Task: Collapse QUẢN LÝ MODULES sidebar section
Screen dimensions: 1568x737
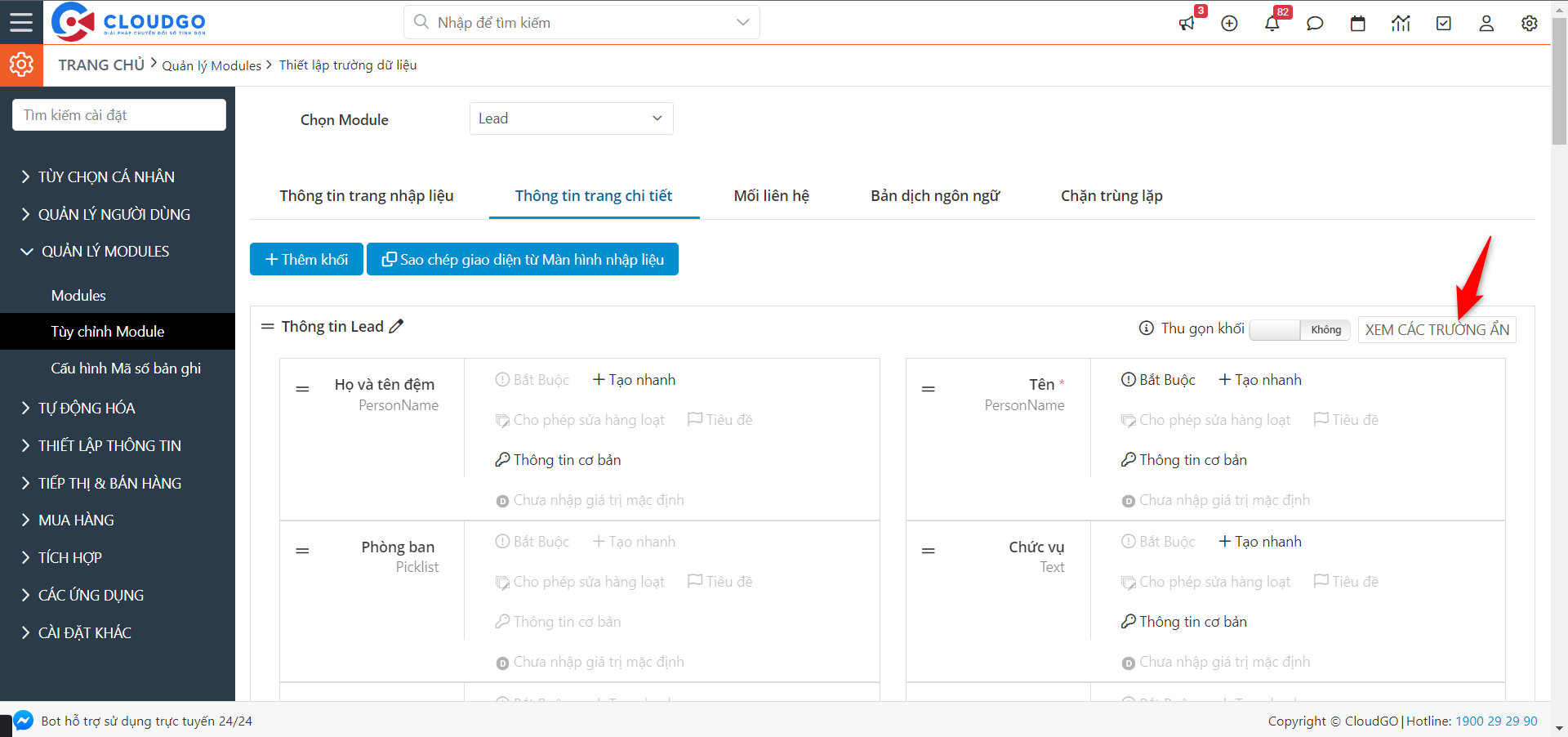Action: click(105, 252)
